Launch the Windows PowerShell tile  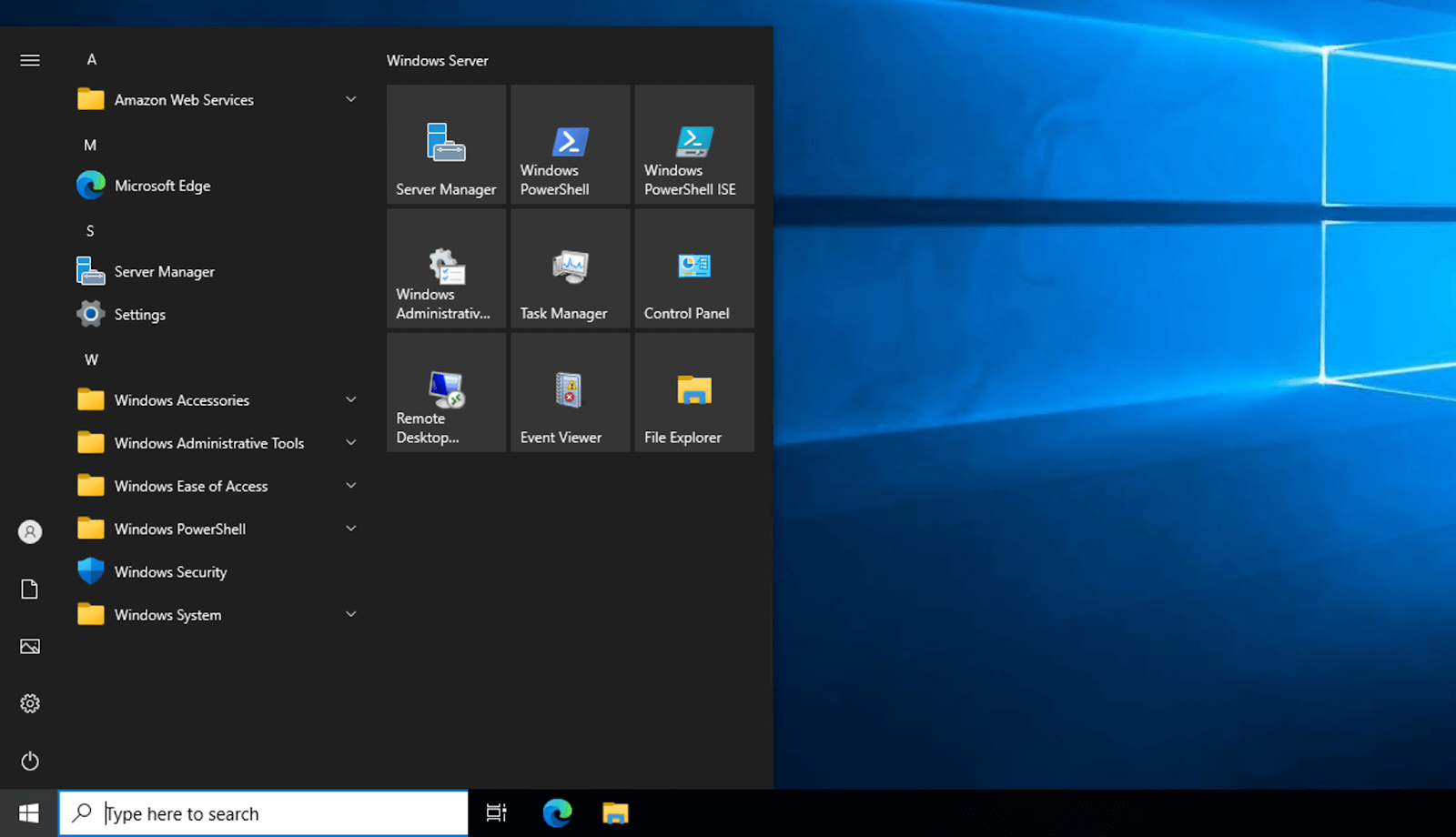click(x=571, y=144)
